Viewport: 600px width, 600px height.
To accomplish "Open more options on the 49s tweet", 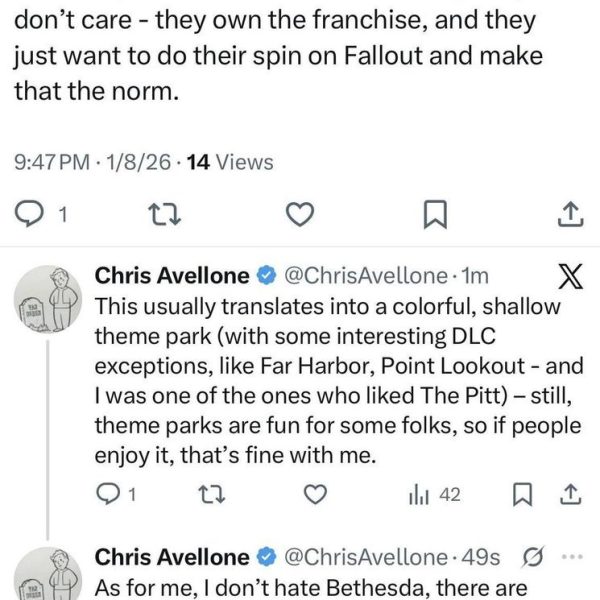I will click(571, 557).
